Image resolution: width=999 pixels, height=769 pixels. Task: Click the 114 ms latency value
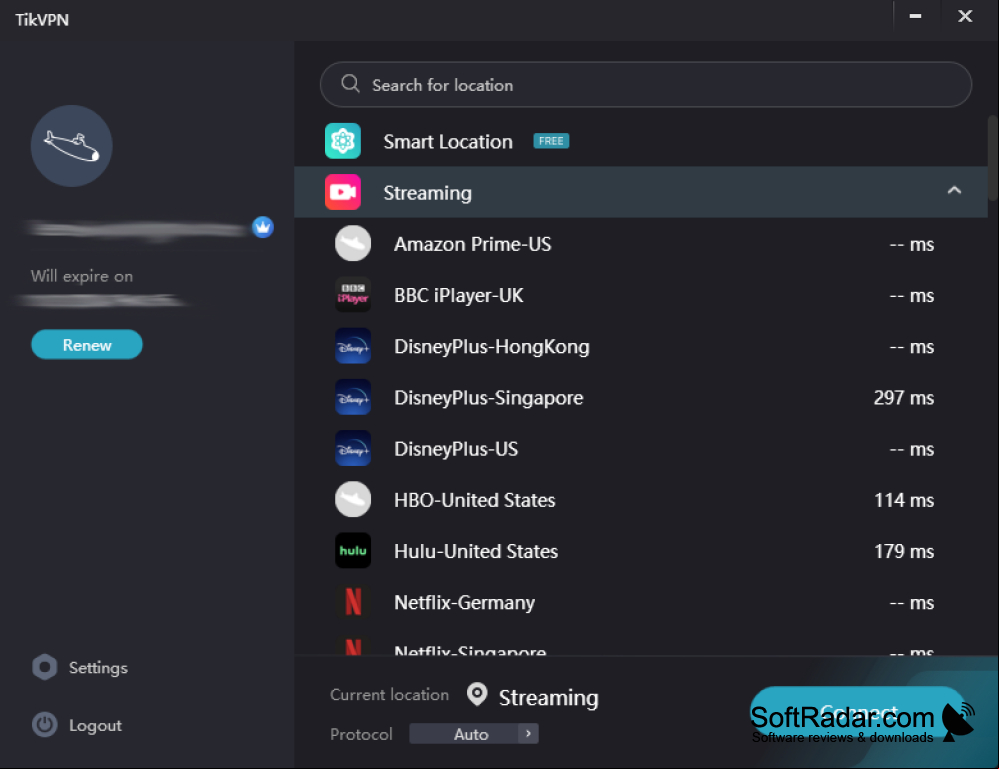[903, 500]
